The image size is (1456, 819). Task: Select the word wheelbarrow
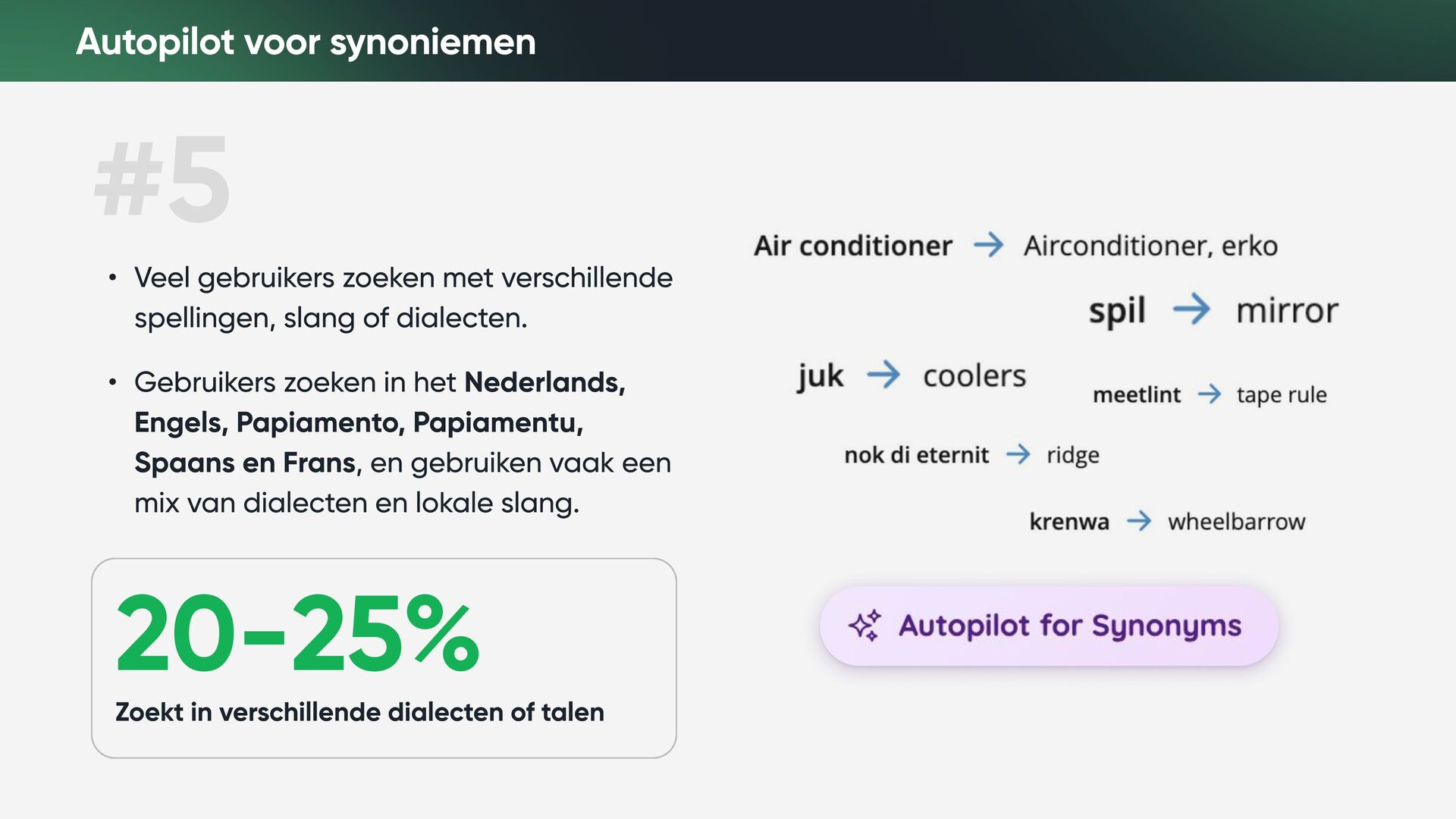click(x=1236, y=522)
